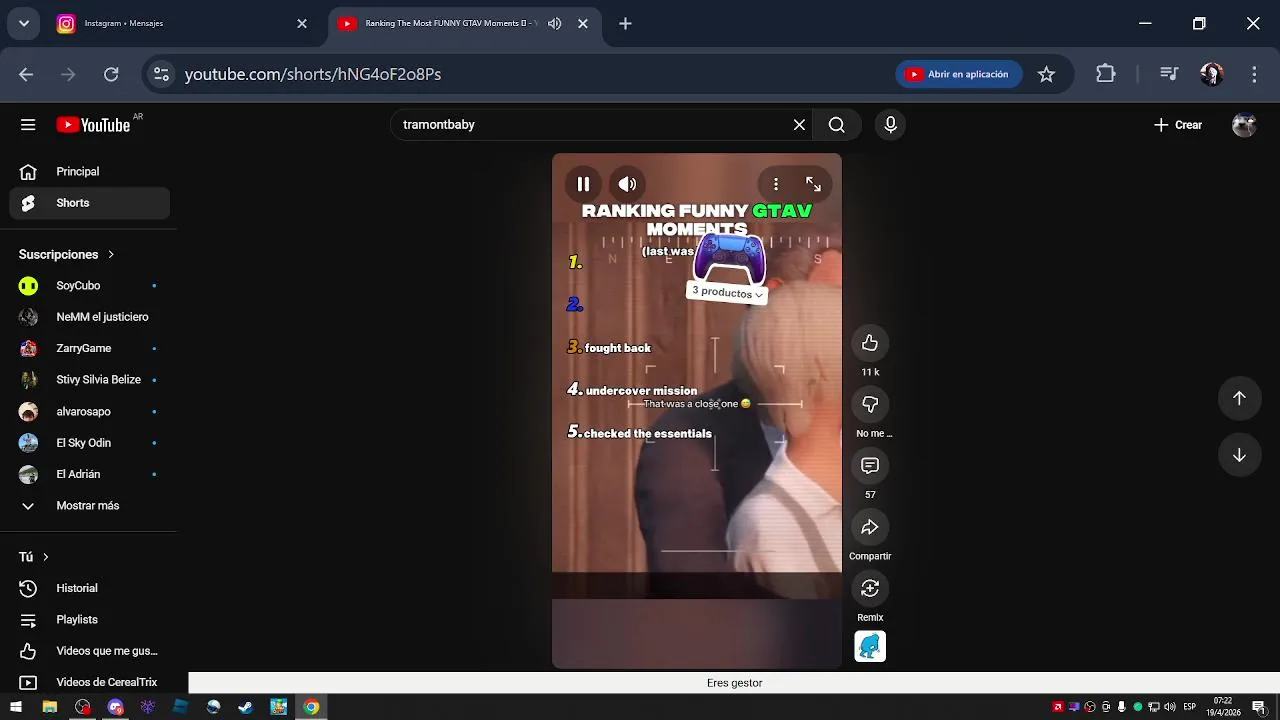Open the Windows Start menu
The height and width of the screenshot is (720, 1280).
point(16,707)
